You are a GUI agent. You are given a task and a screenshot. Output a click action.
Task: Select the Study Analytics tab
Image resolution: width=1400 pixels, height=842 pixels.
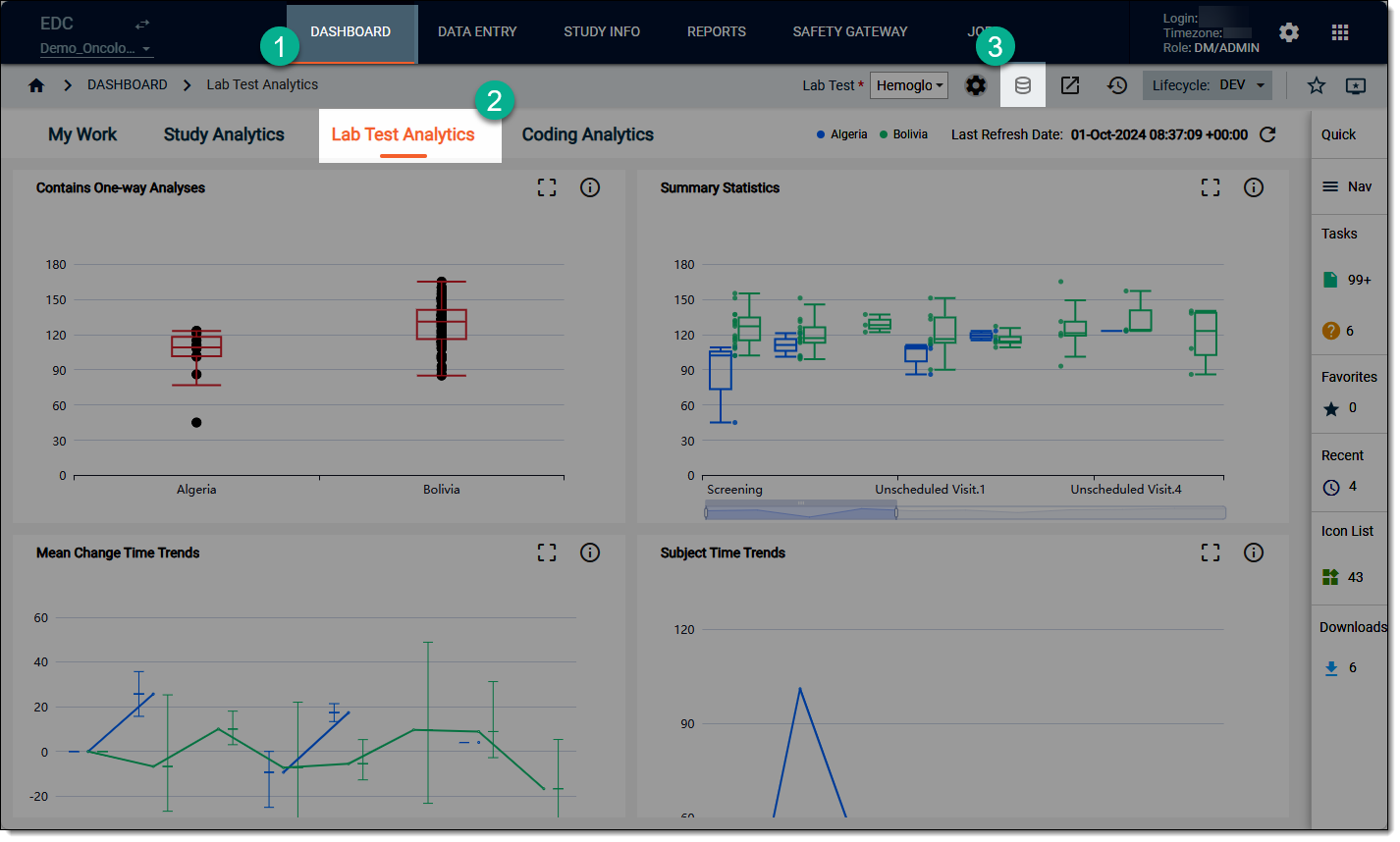pyautogui.click(x=224, y=134)
